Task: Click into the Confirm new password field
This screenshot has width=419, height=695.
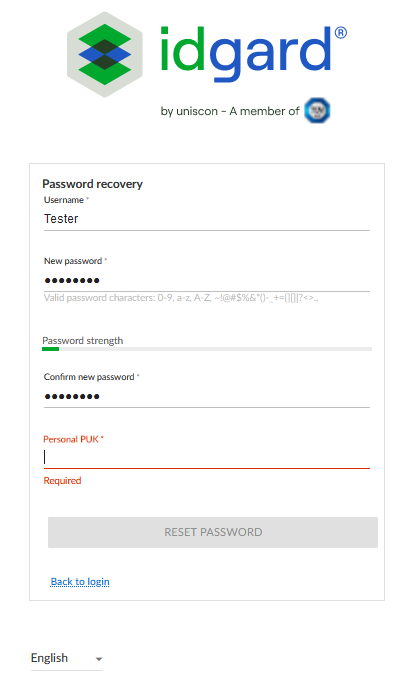Action: (207, 396)
